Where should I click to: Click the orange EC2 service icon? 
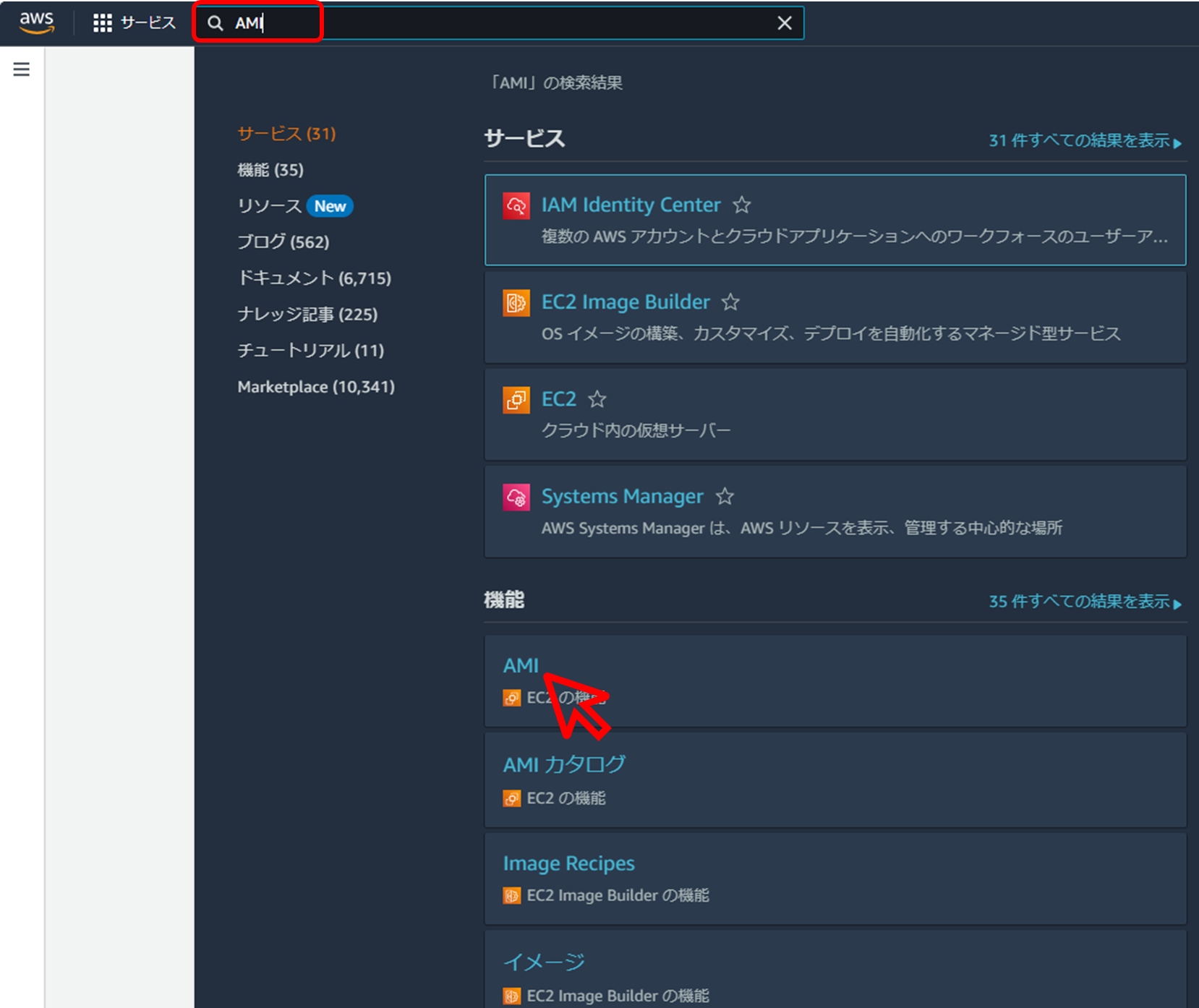point(516,400)
